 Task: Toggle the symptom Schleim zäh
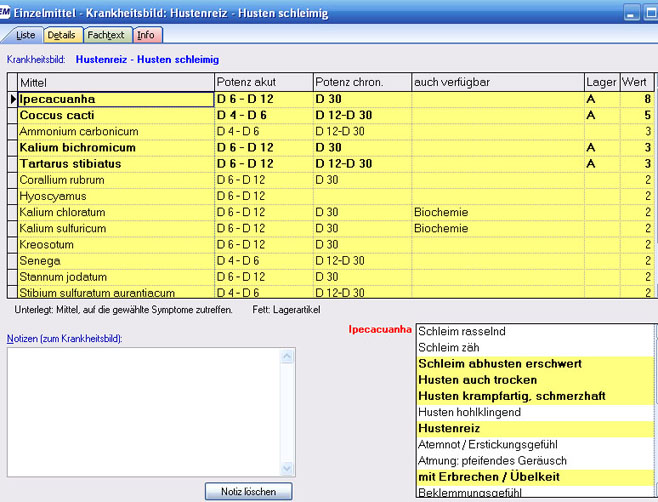tap(532, 346)
